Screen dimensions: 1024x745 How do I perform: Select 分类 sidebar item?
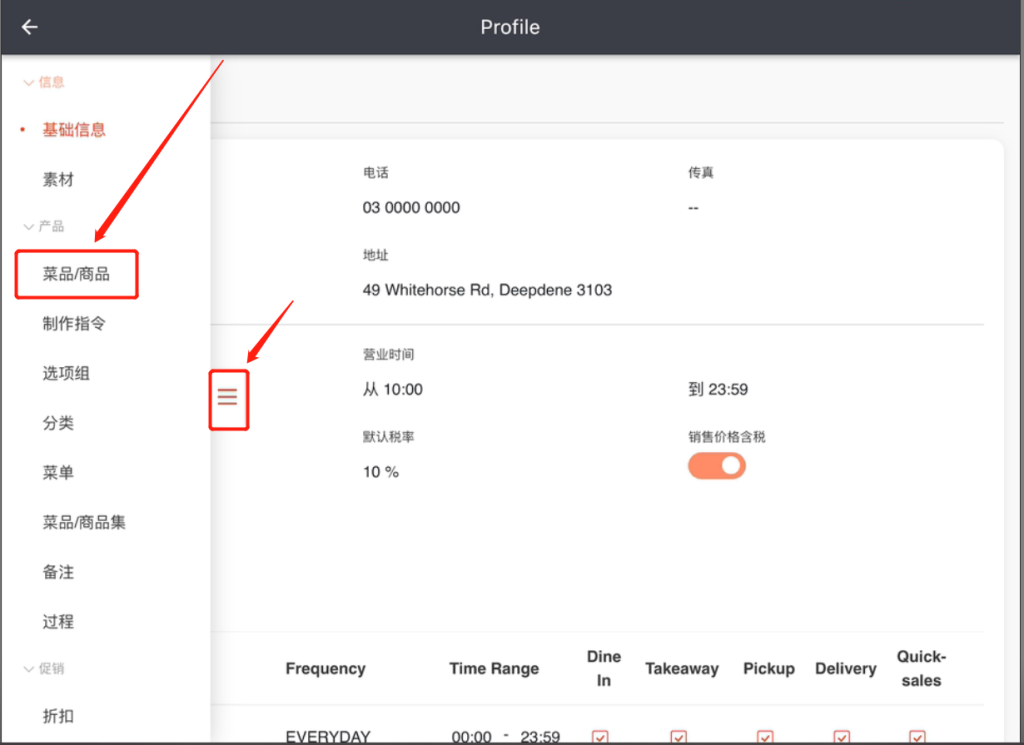(58, 422)
